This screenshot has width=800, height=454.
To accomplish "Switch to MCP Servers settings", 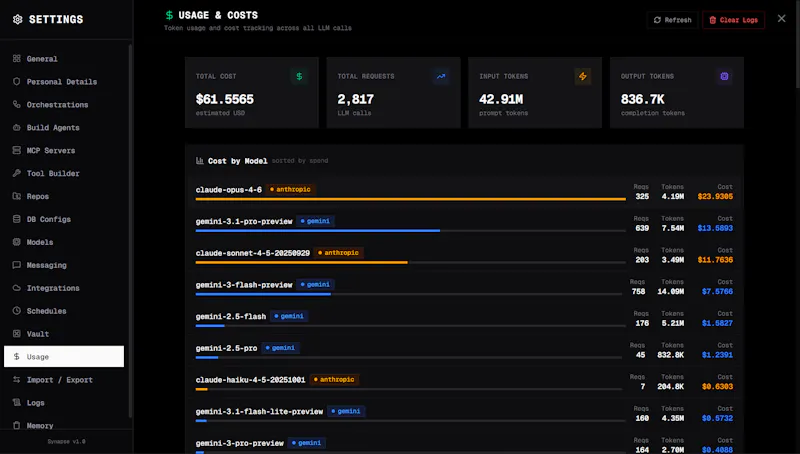I will 64,150.
